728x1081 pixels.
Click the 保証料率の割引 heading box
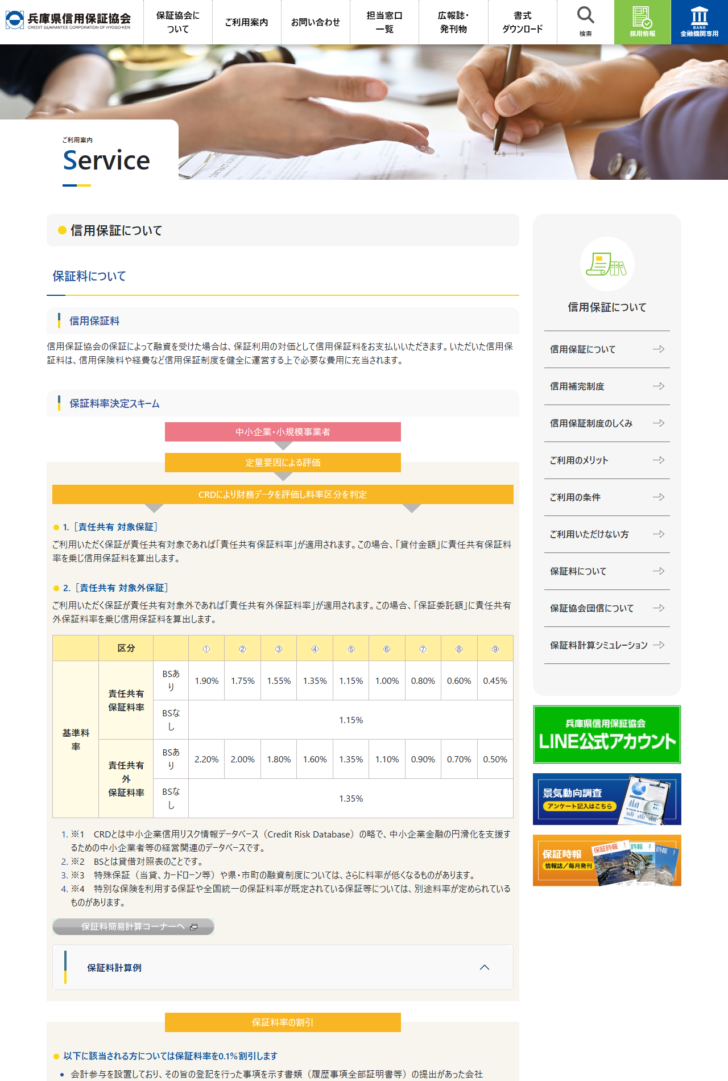click(x=283, y=1022)
